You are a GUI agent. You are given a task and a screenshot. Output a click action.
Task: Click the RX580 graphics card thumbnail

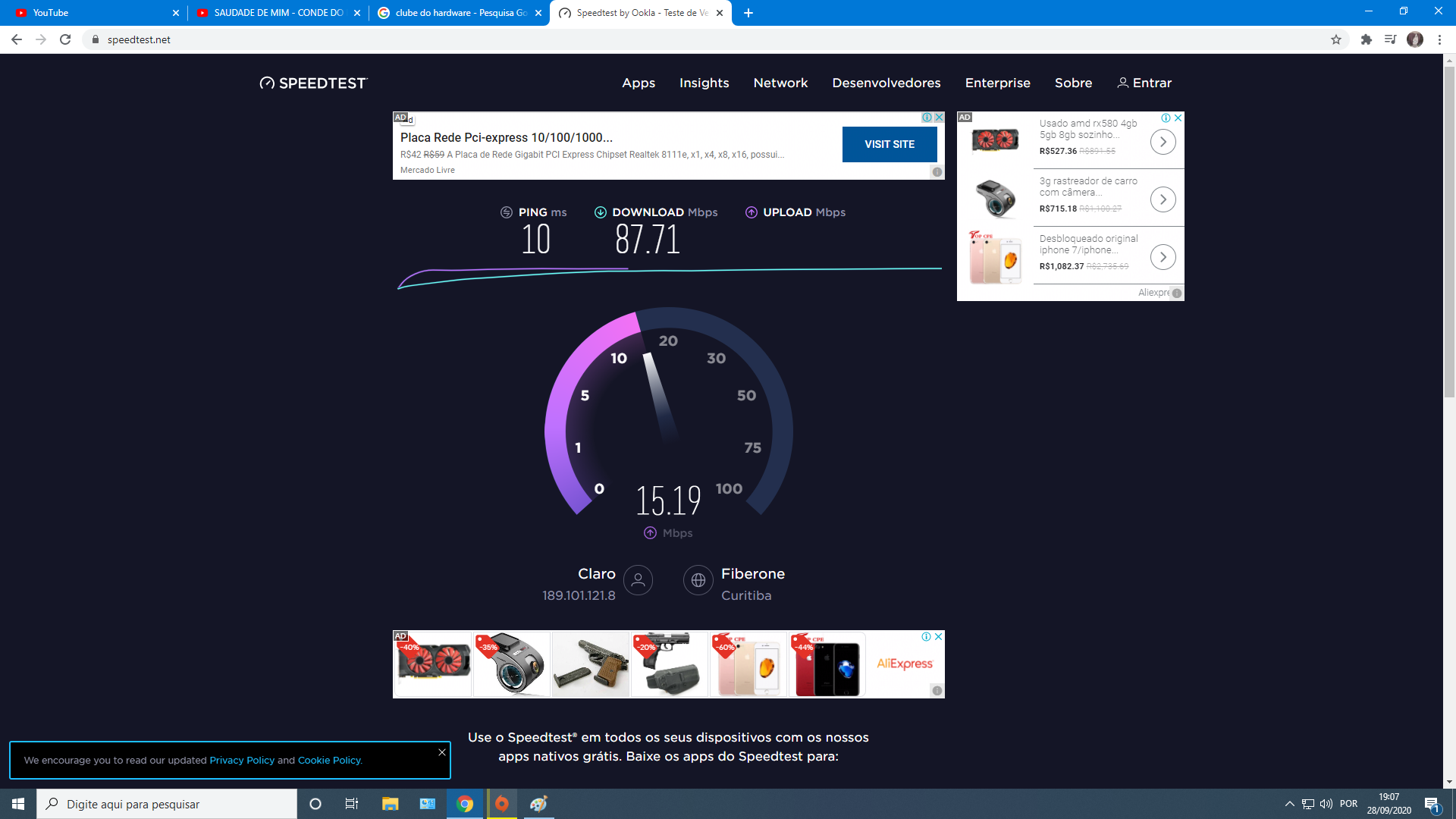click(x=995, y=140)
